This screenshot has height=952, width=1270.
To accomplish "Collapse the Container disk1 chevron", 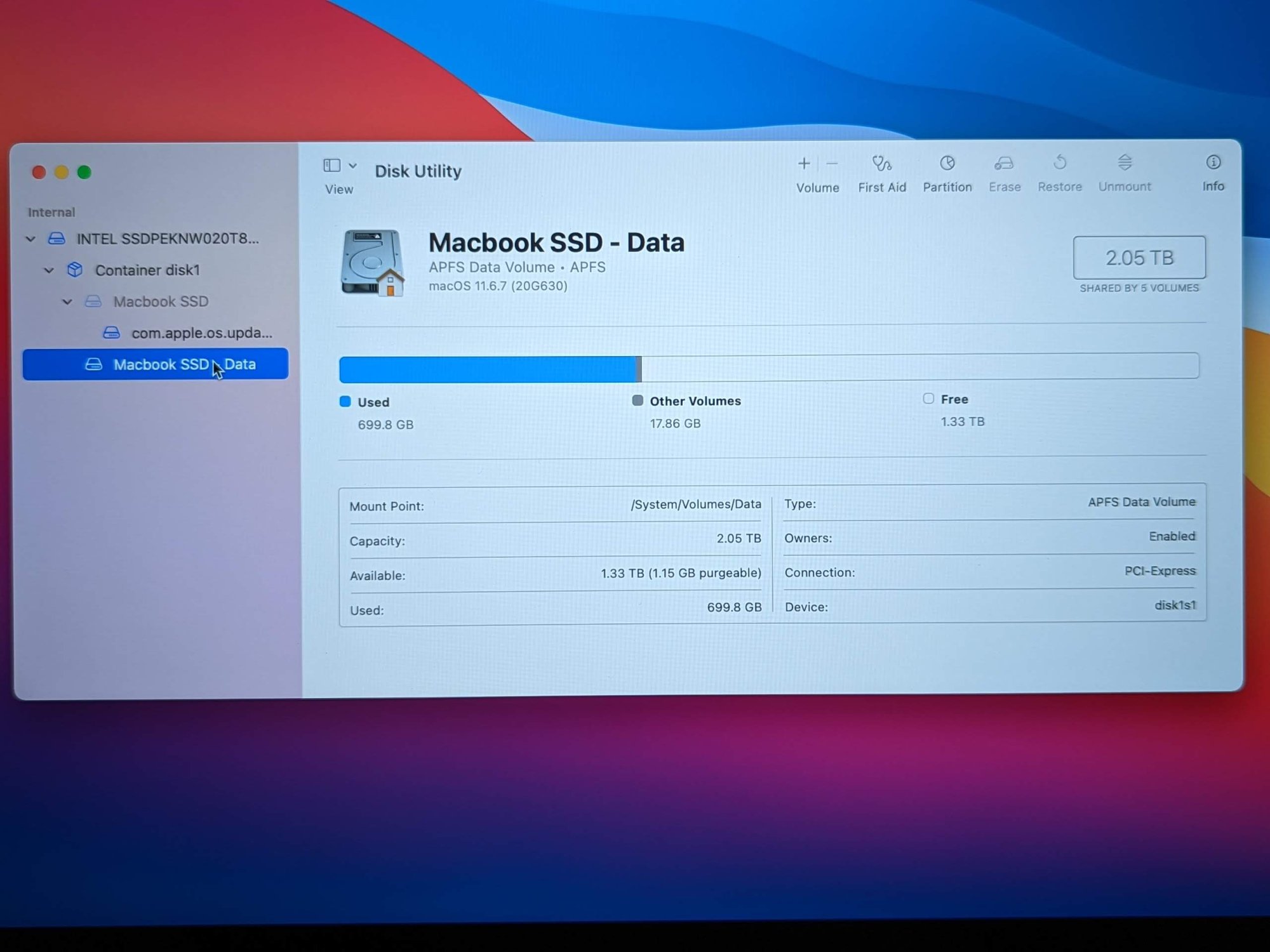I will 49,270.
